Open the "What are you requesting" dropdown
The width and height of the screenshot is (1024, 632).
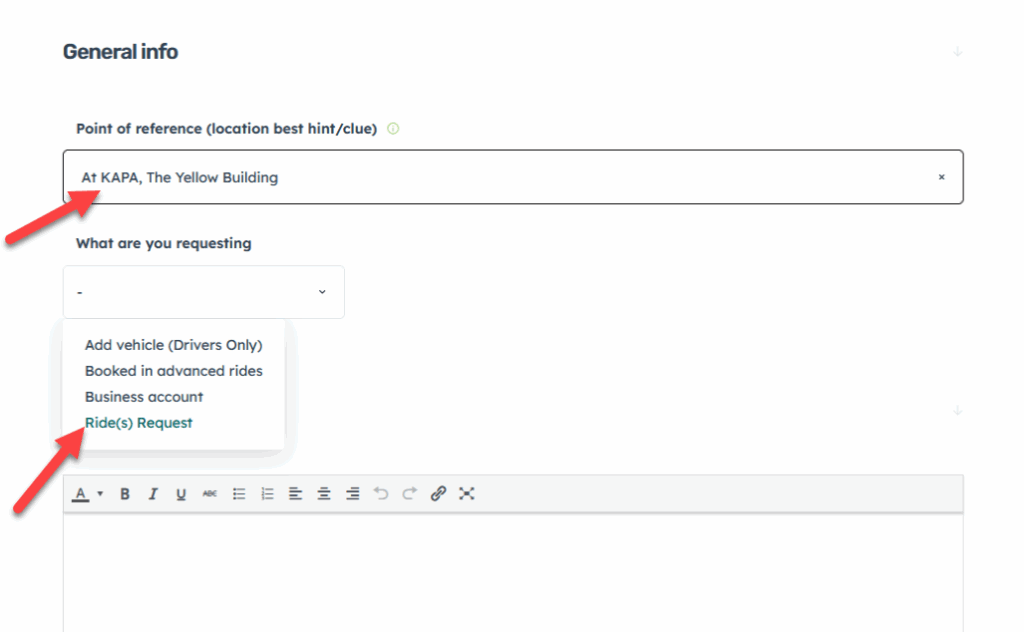[204, 292]
